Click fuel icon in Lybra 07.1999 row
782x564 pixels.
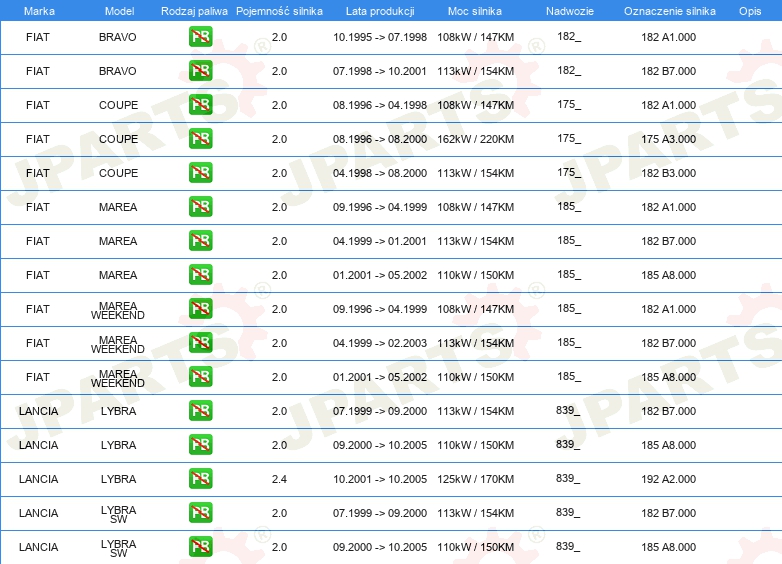point(200,411)
